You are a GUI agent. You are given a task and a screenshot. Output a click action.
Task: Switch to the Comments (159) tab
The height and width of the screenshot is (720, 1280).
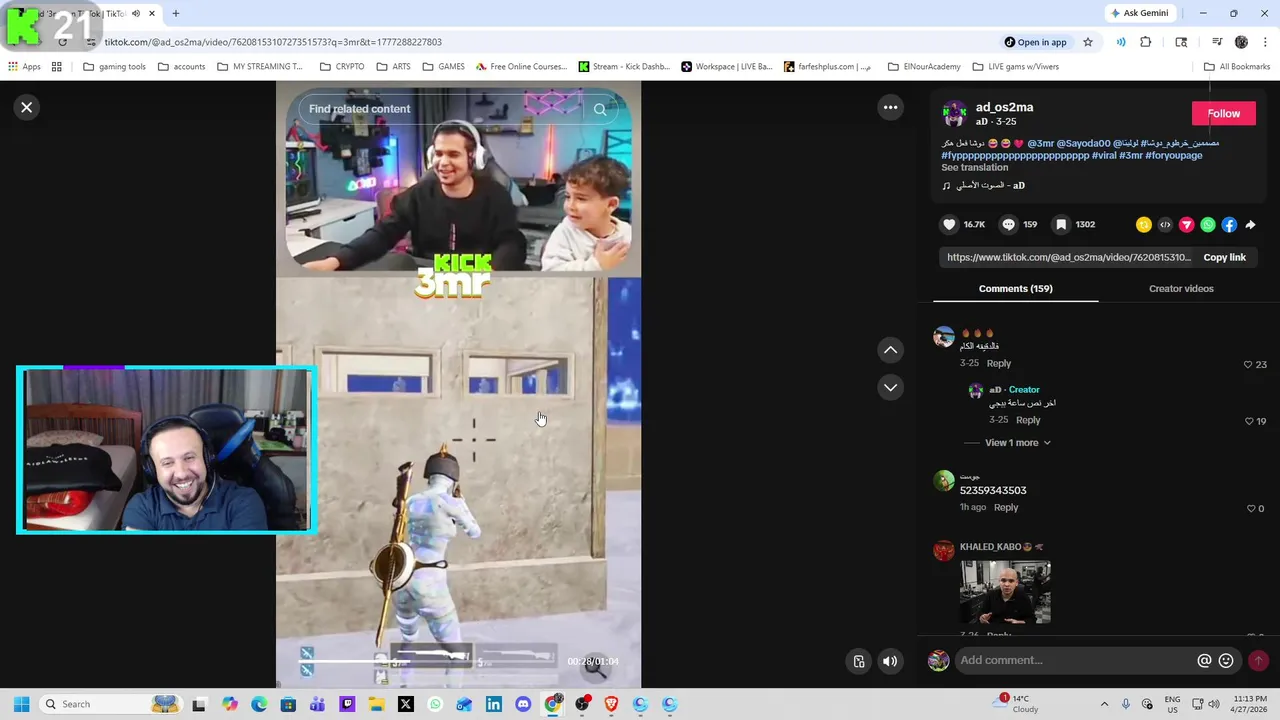(x=1015, y=288)
